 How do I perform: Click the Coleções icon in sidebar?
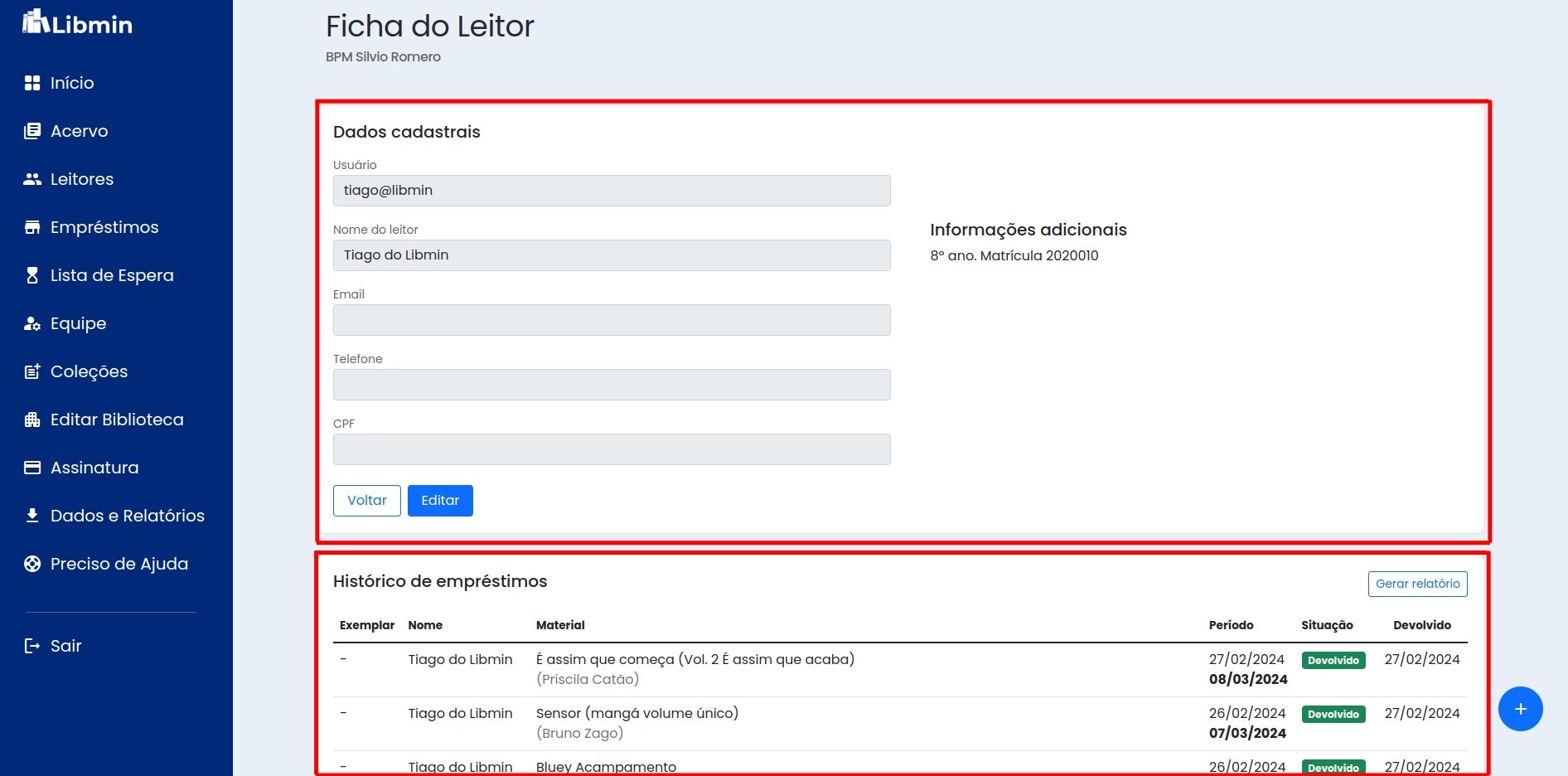click(x=32, y=371)
